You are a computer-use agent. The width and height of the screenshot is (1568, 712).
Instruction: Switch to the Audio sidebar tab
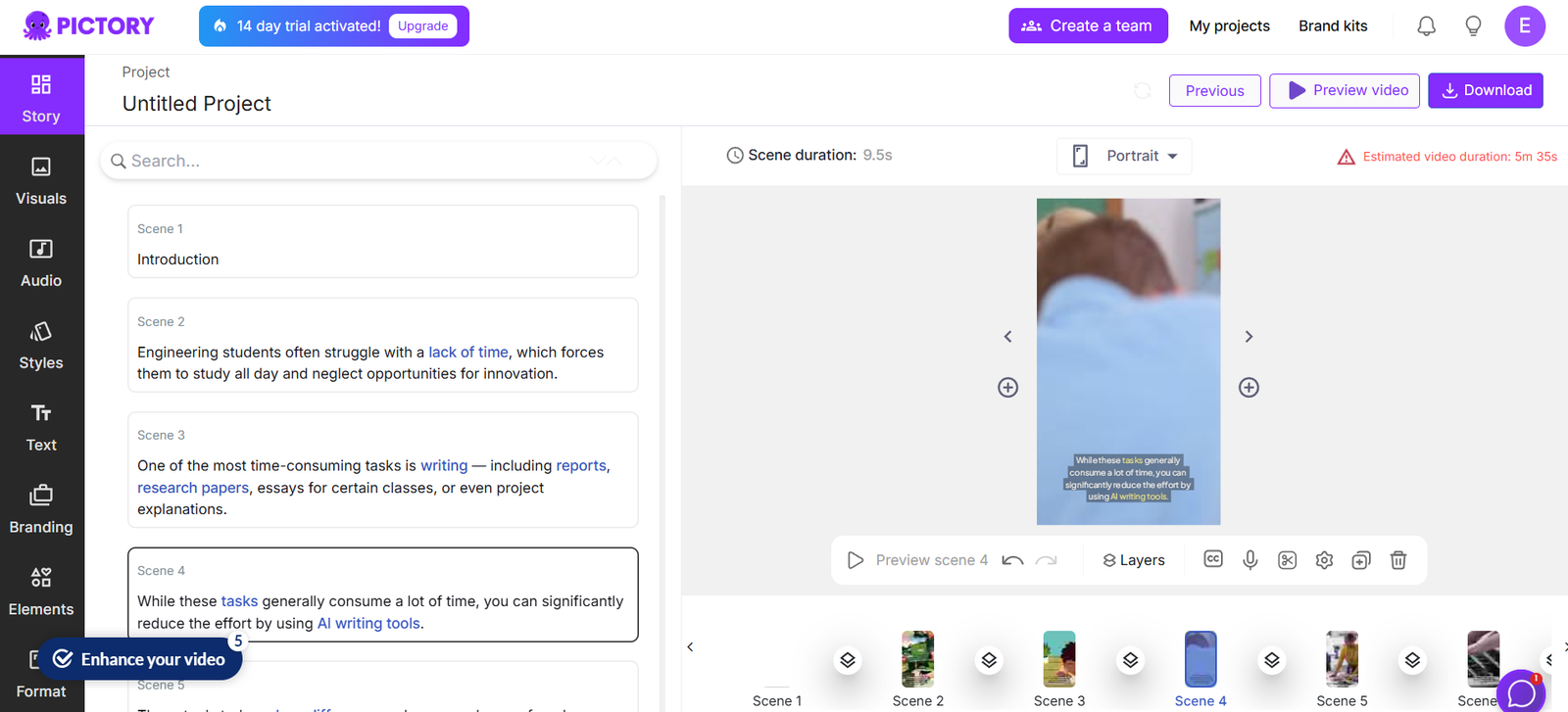pos(41,263)
